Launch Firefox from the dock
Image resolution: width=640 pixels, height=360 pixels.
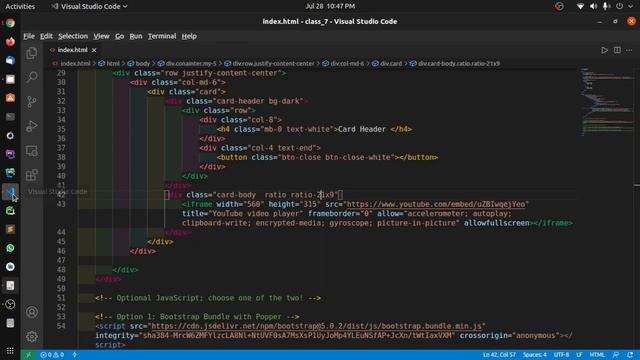(x=10, y=42)
